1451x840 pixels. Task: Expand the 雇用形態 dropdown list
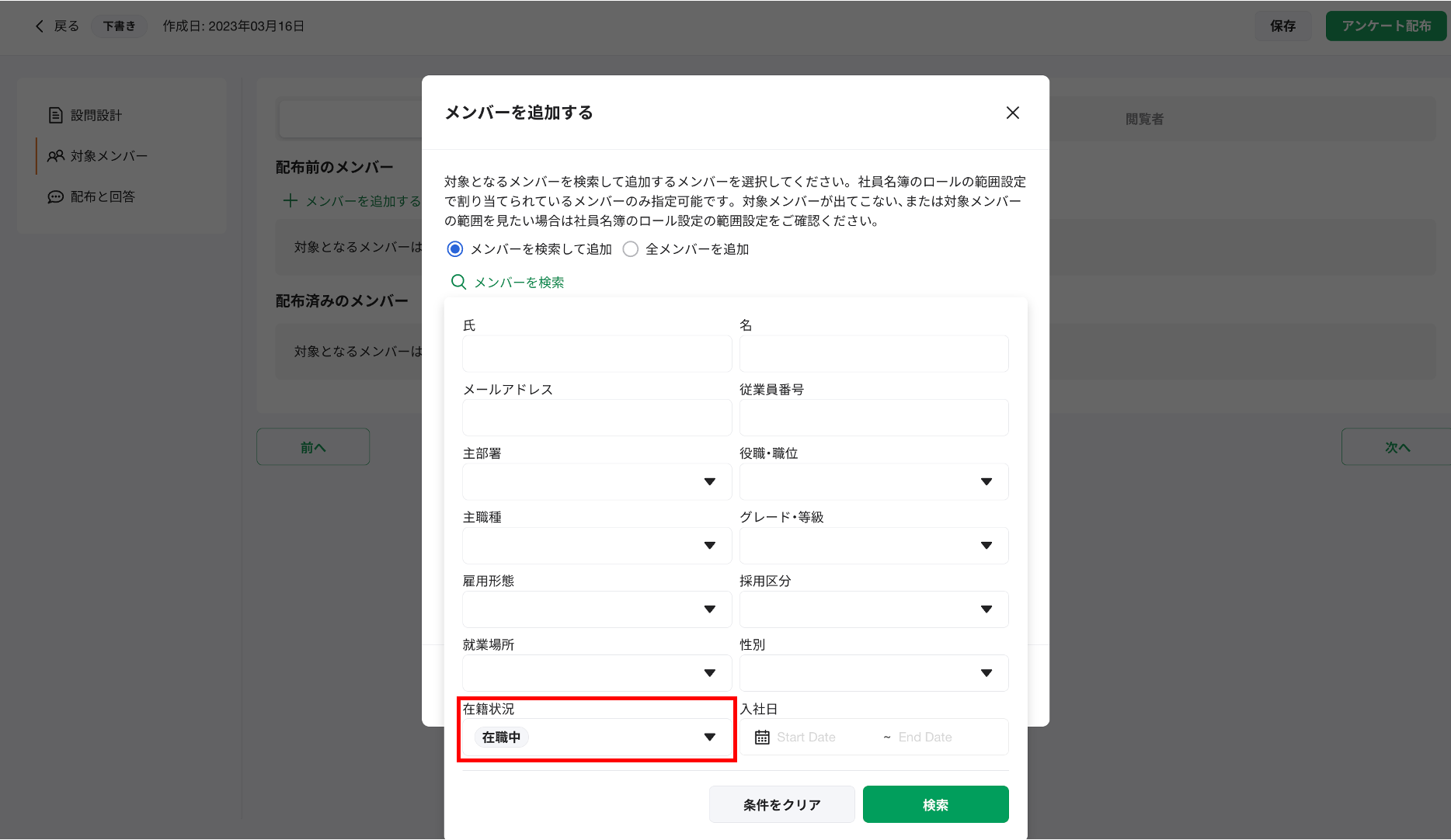(x=597, y=609)
